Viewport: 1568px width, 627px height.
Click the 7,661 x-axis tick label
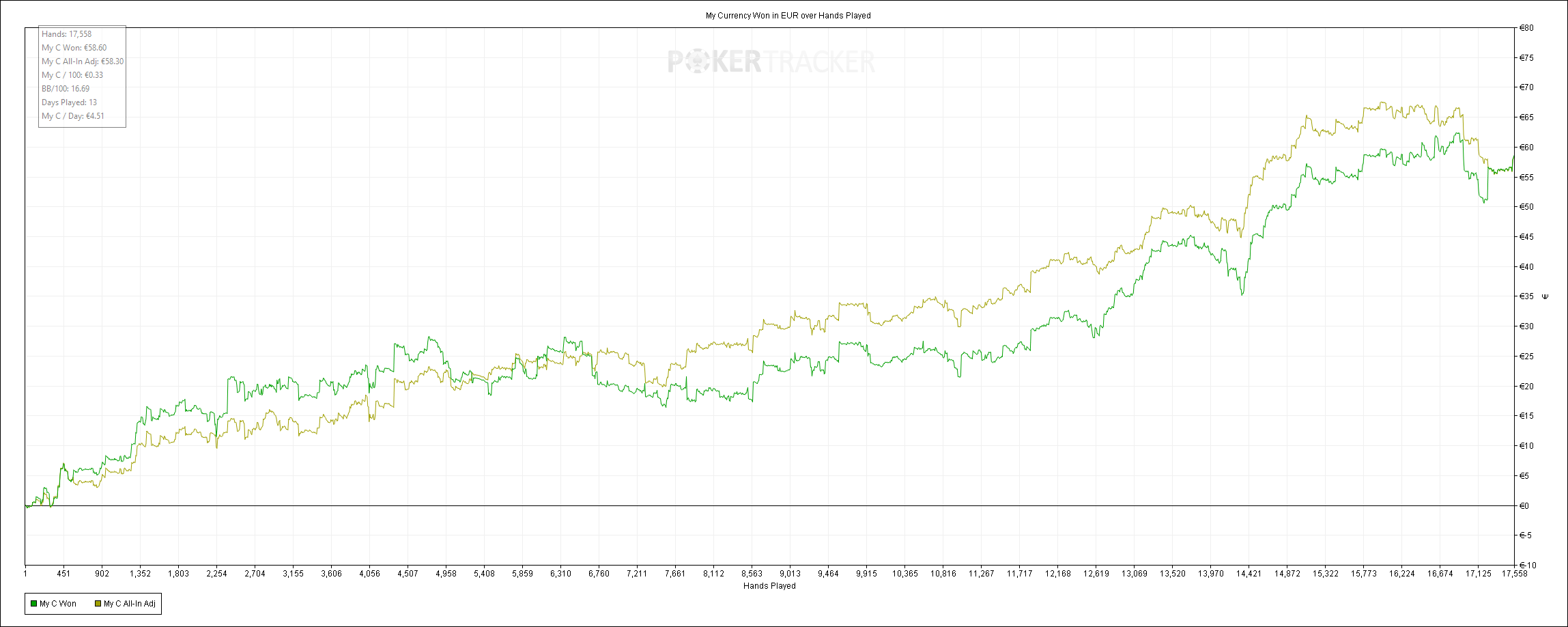tap(675, 574)
